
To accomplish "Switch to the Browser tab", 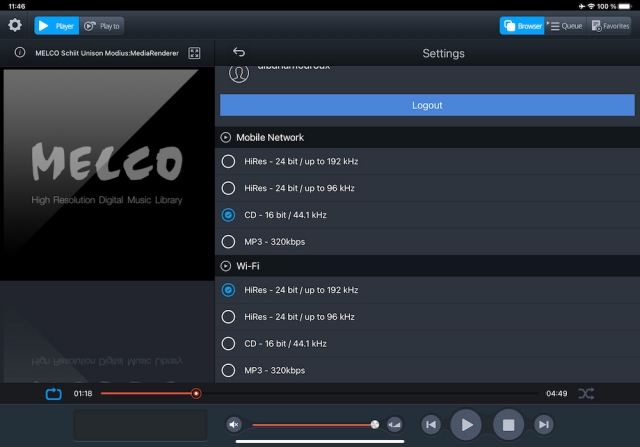I will point(522,26).
